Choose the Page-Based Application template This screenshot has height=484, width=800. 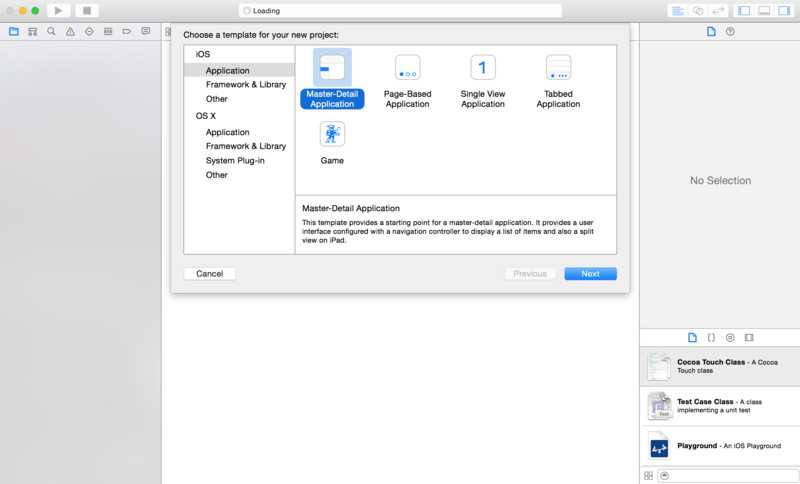[408, 82]
